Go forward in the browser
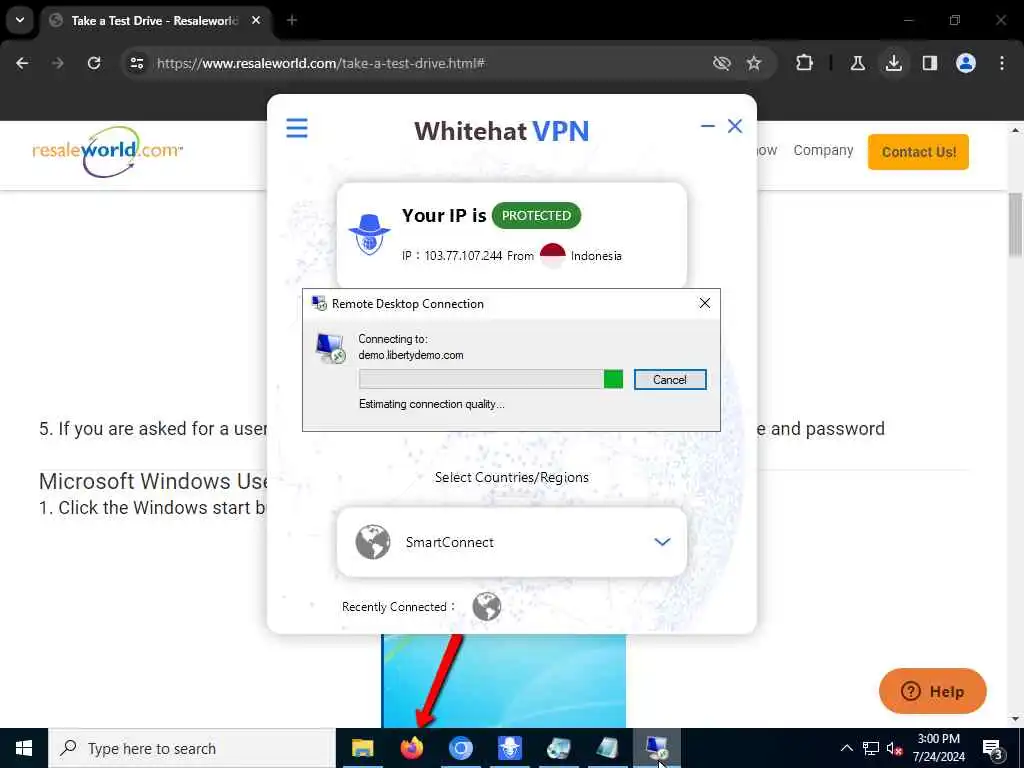The height and width of the screenshot is (768, 1024). pos(58,63)
